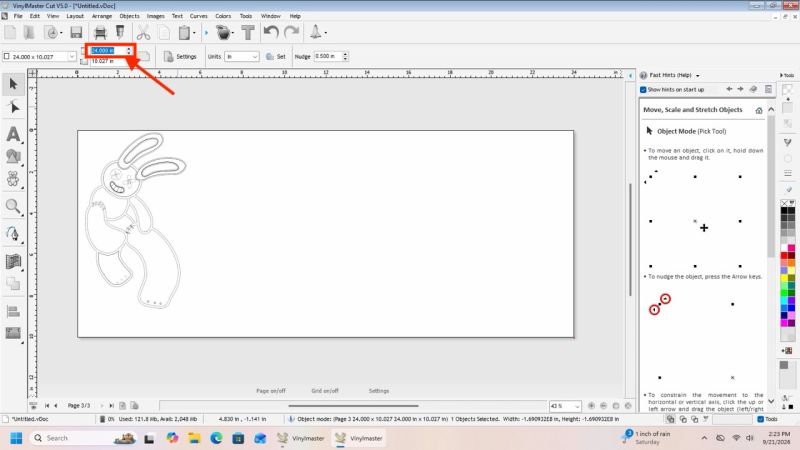Screen dimensions: 800x450
Task: Click the back arrow in Fast Hints
Action: pos(729,89)
